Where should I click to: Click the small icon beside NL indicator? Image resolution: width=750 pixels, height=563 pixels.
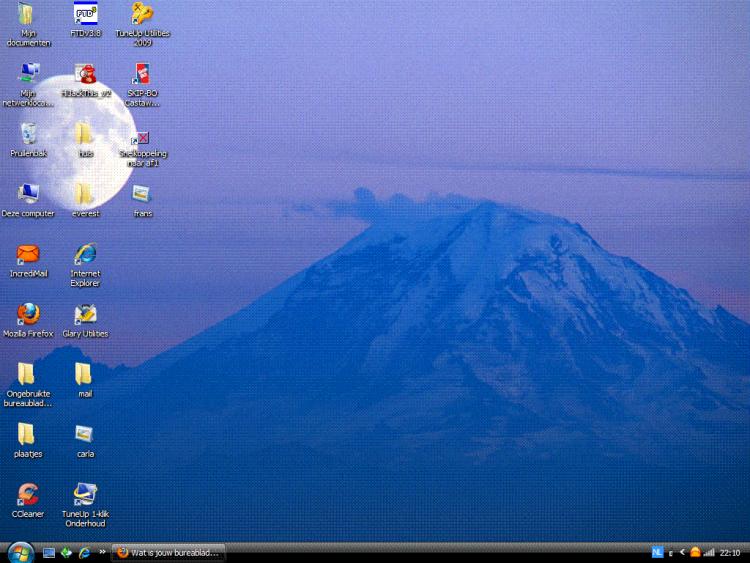click(671, 553)
